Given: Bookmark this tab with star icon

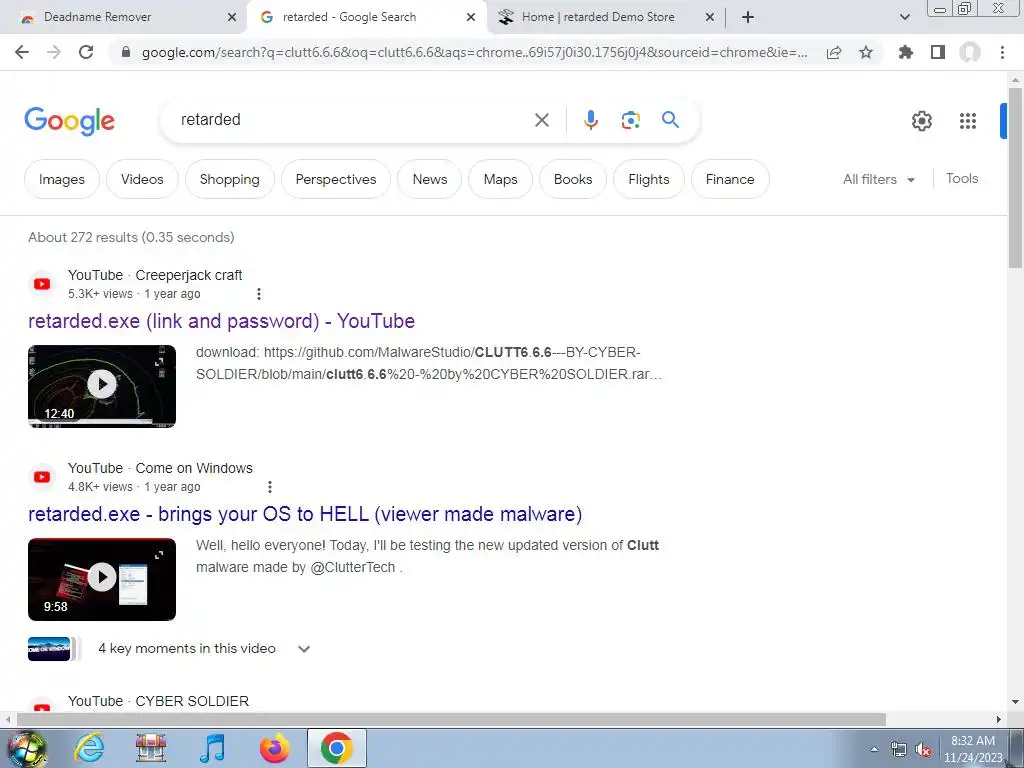Looking at the screenshot, I should pos(866,52).
